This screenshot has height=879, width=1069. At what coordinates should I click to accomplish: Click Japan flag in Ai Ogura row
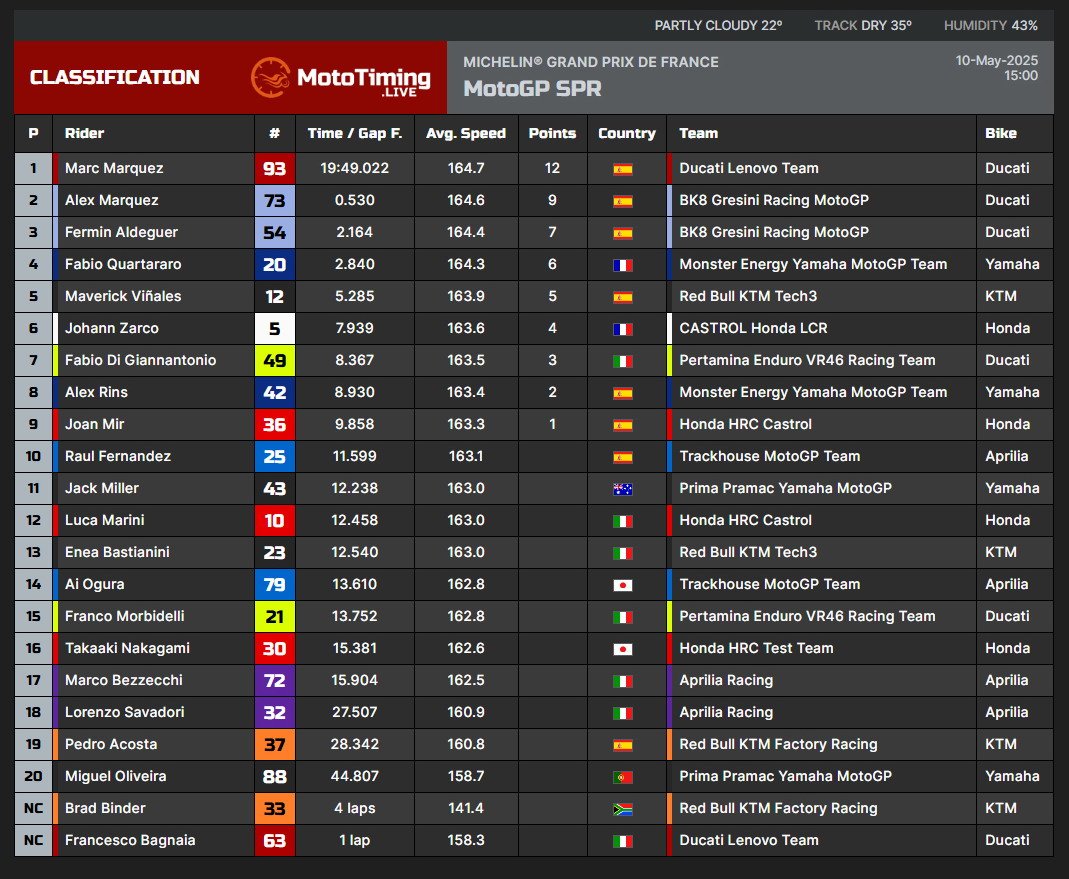click(x=622, y=585)
